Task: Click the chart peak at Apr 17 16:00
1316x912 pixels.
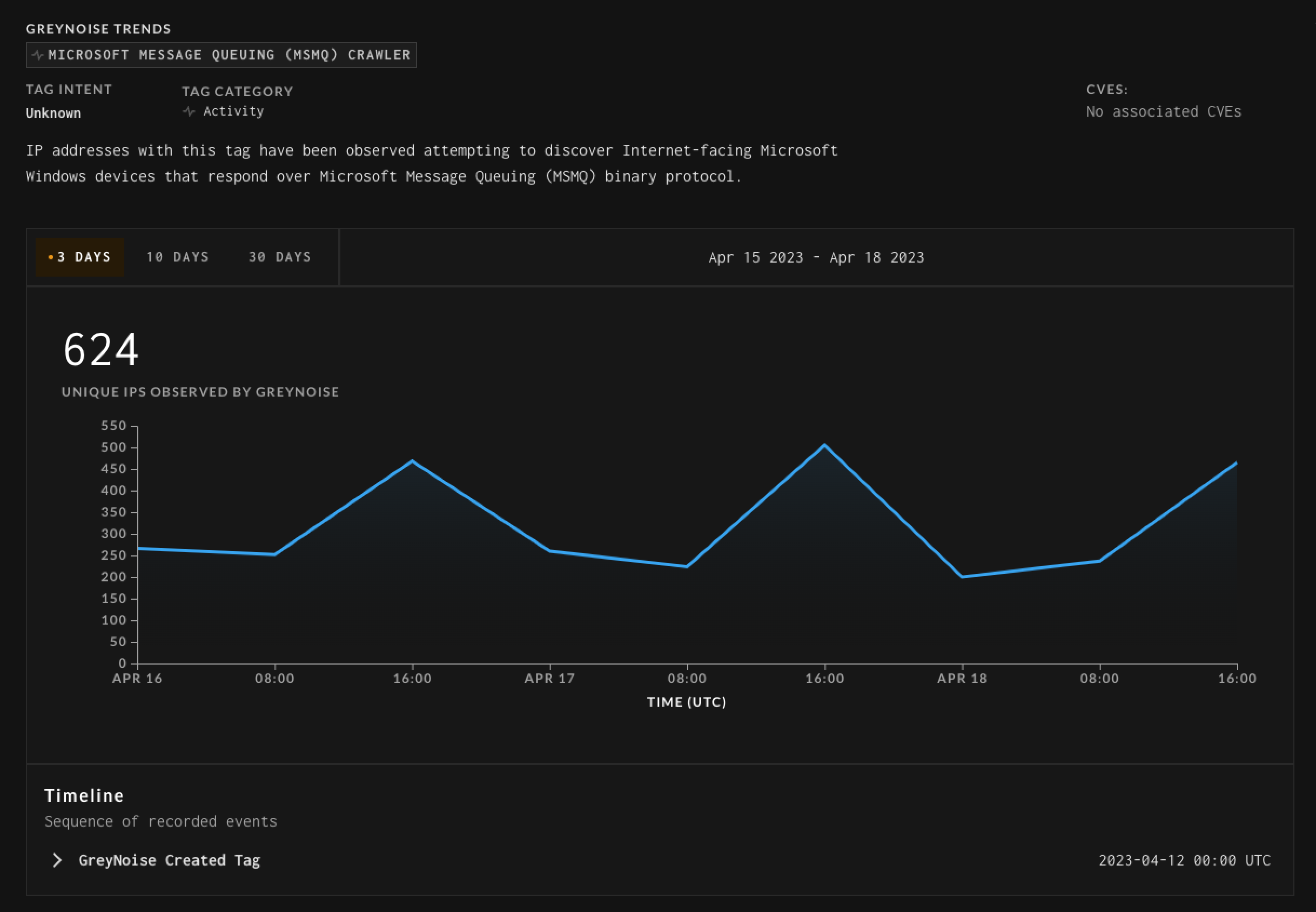Action: [x=824, y=445]
